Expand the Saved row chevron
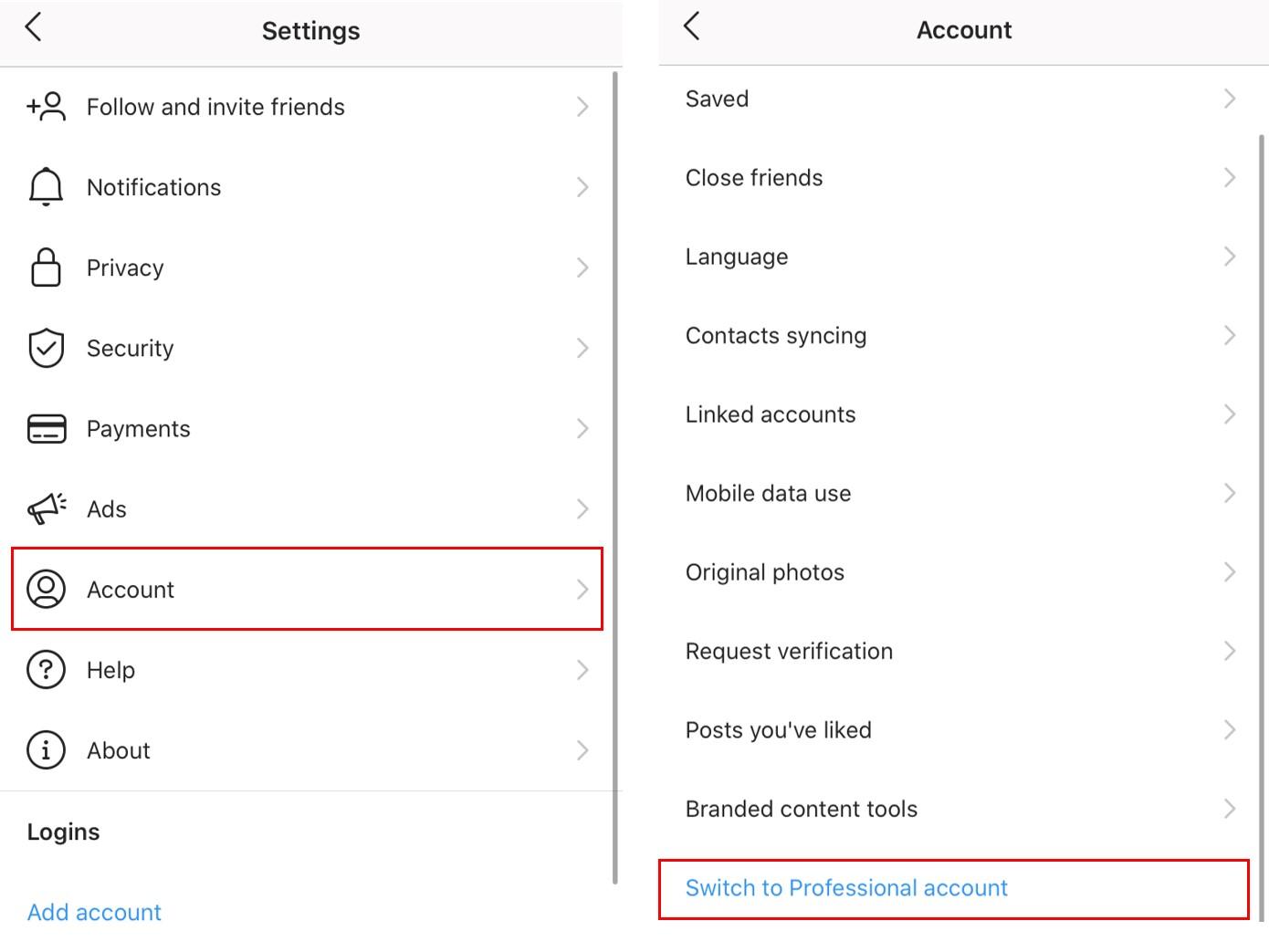Viewport: 1269px width, 952px height. pos(1230,99)
